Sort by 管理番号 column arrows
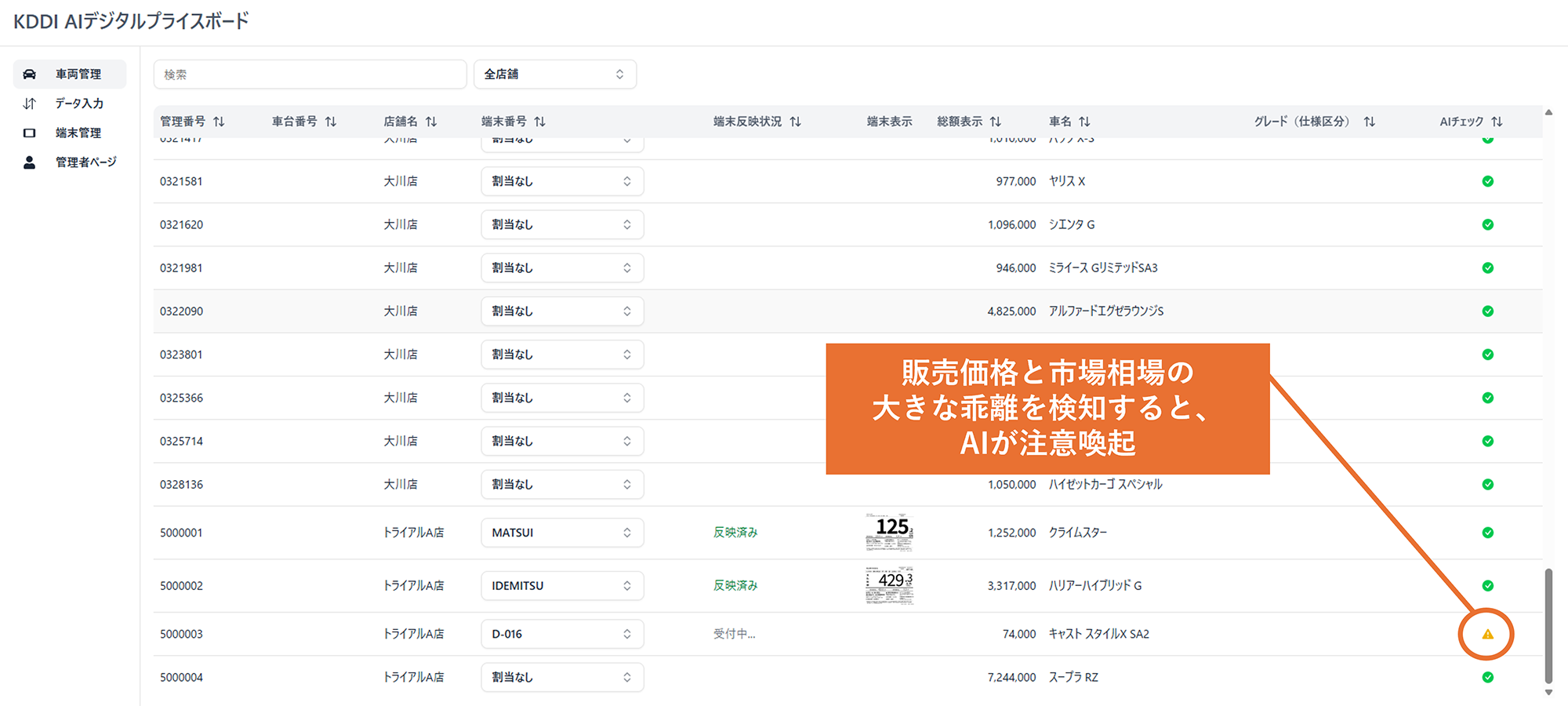This screenshot has width=1568, height=706. (219, 122)
